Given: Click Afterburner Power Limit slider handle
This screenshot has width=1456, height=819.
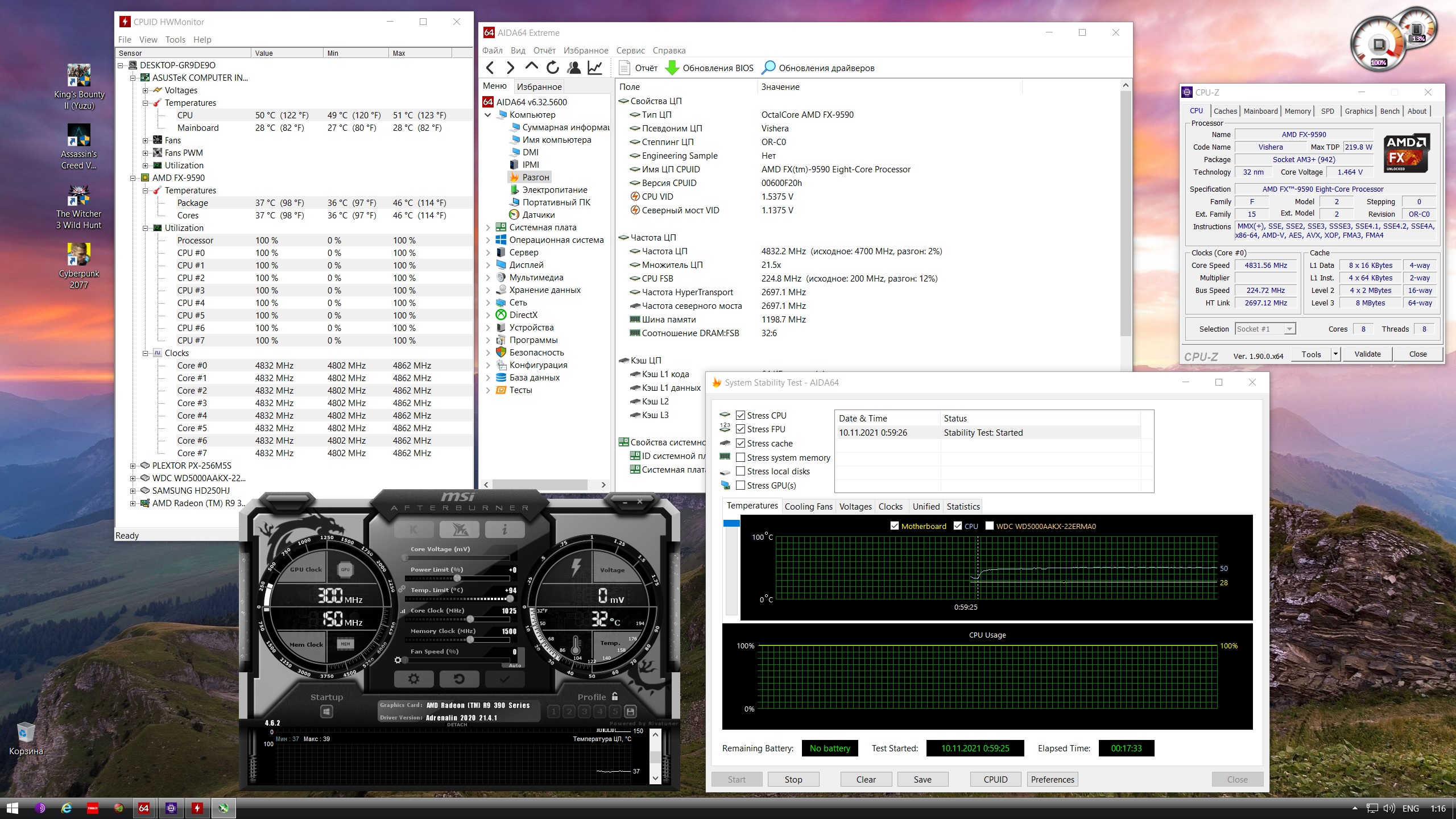Looking at the screenshot, I should [457, 578].
